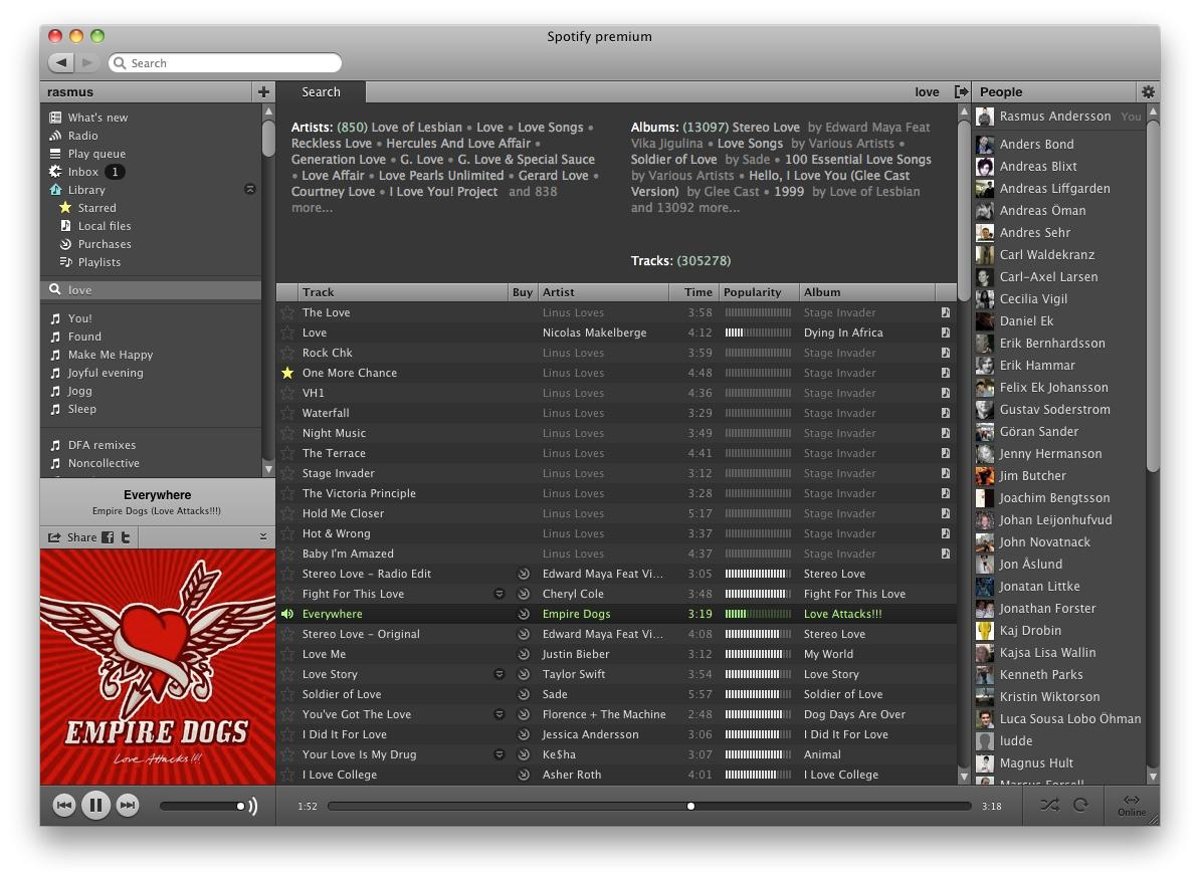Skip to the next track

pos(127,806)
